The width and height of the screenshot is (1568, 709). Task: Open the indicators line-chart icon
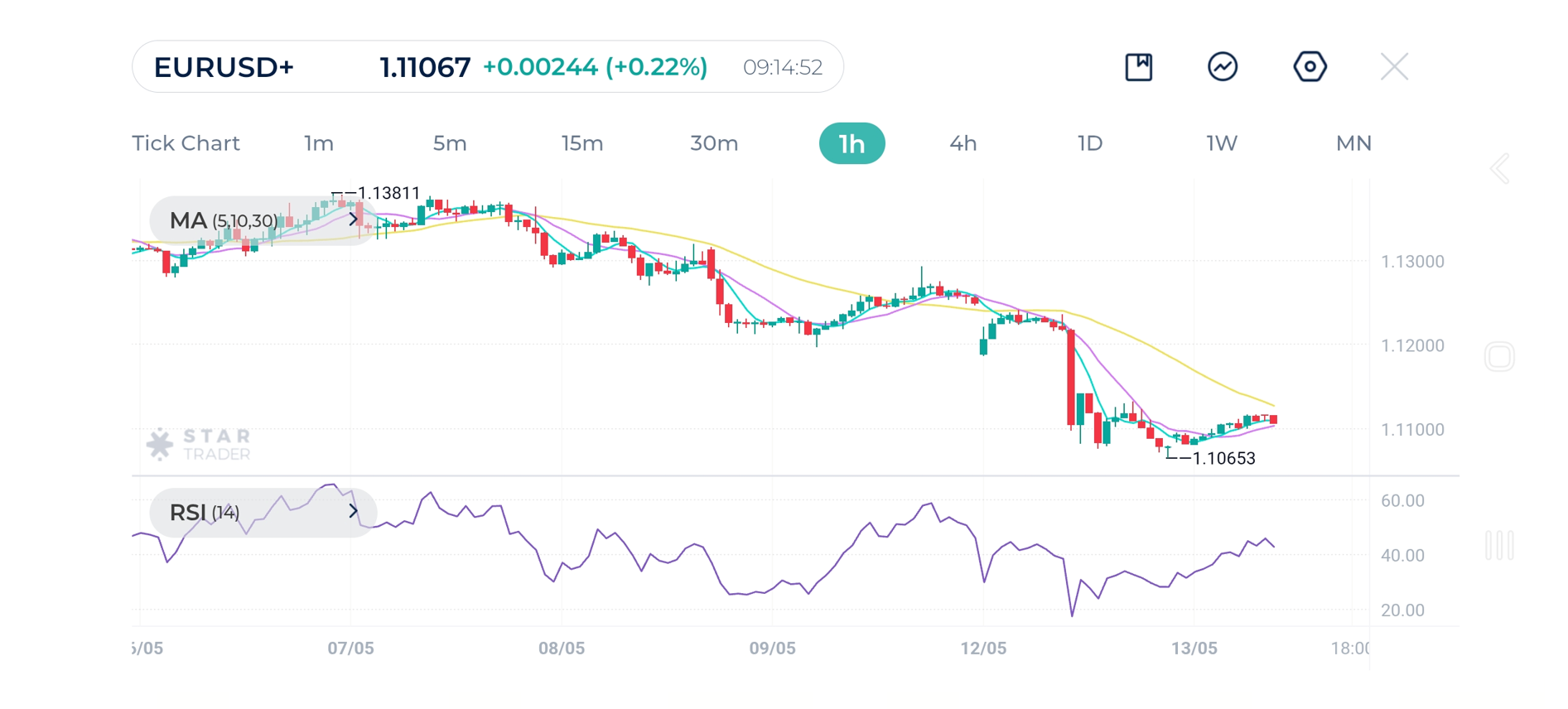coord(1223,66)
